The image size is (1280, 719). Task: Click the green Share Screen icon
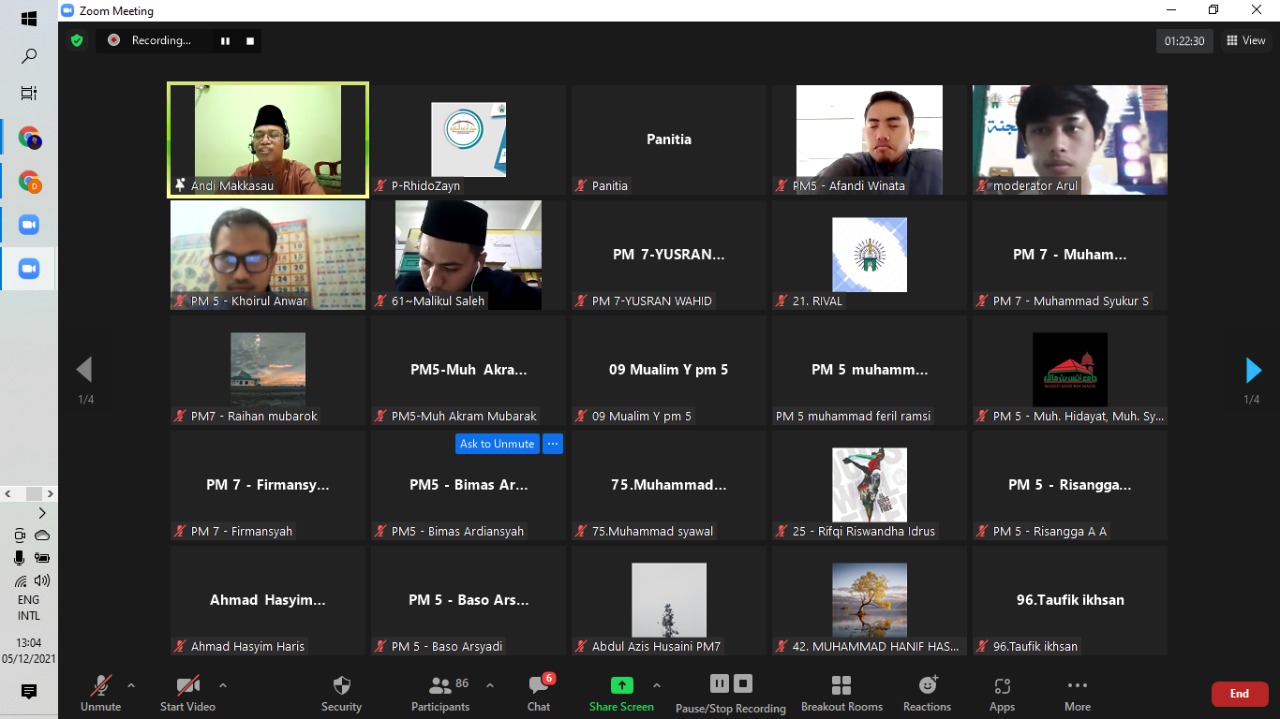pos(621,686)
